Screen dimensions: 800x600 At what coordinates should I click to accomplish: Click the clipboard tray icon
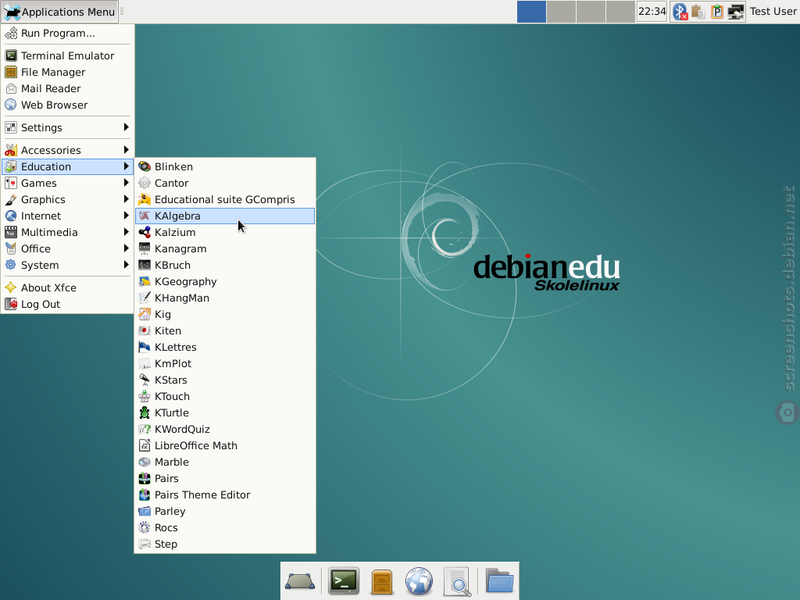click(698, 12)
